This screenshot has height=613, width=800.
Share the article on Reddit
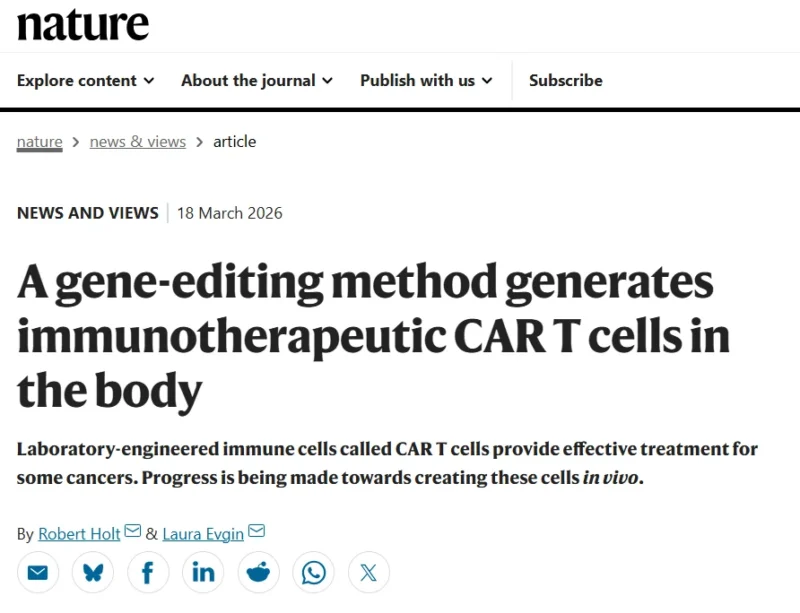(x=258, y=572)
